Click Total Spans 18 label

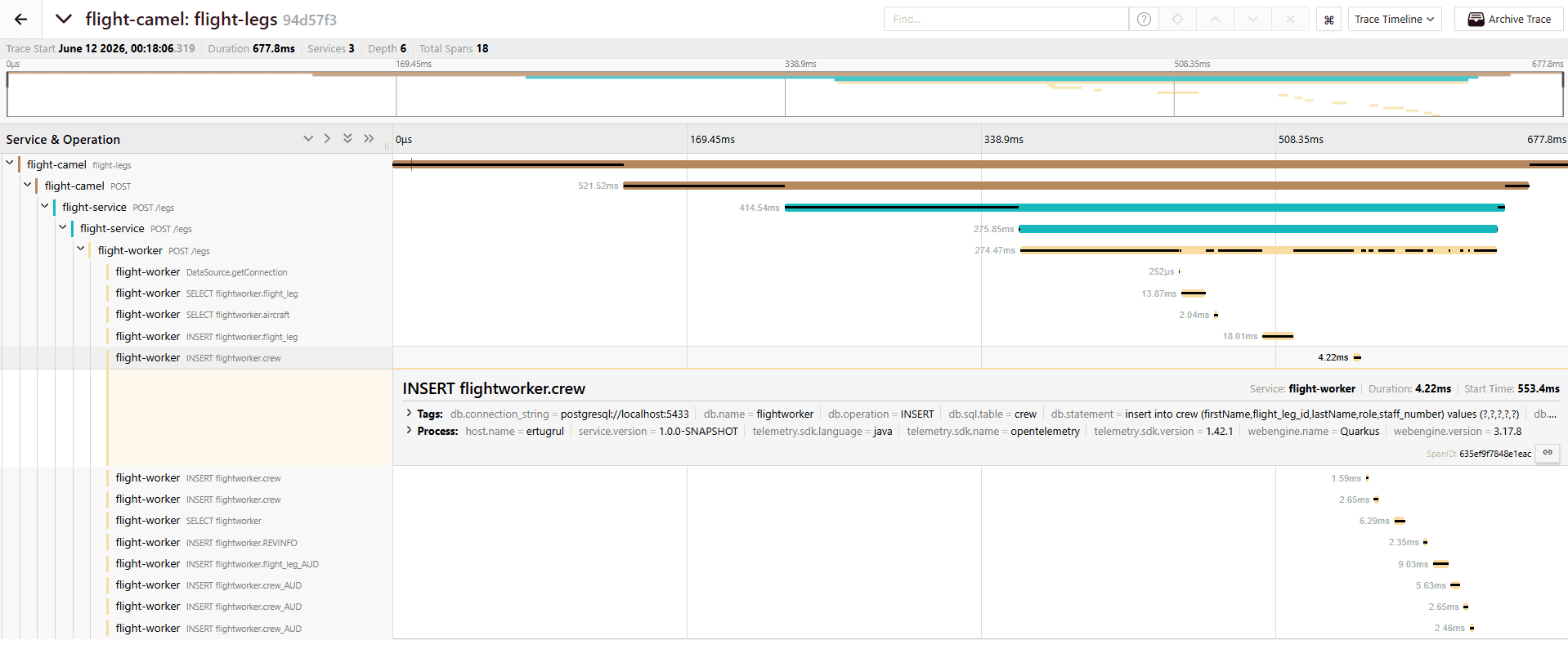[x=454, y=48]
